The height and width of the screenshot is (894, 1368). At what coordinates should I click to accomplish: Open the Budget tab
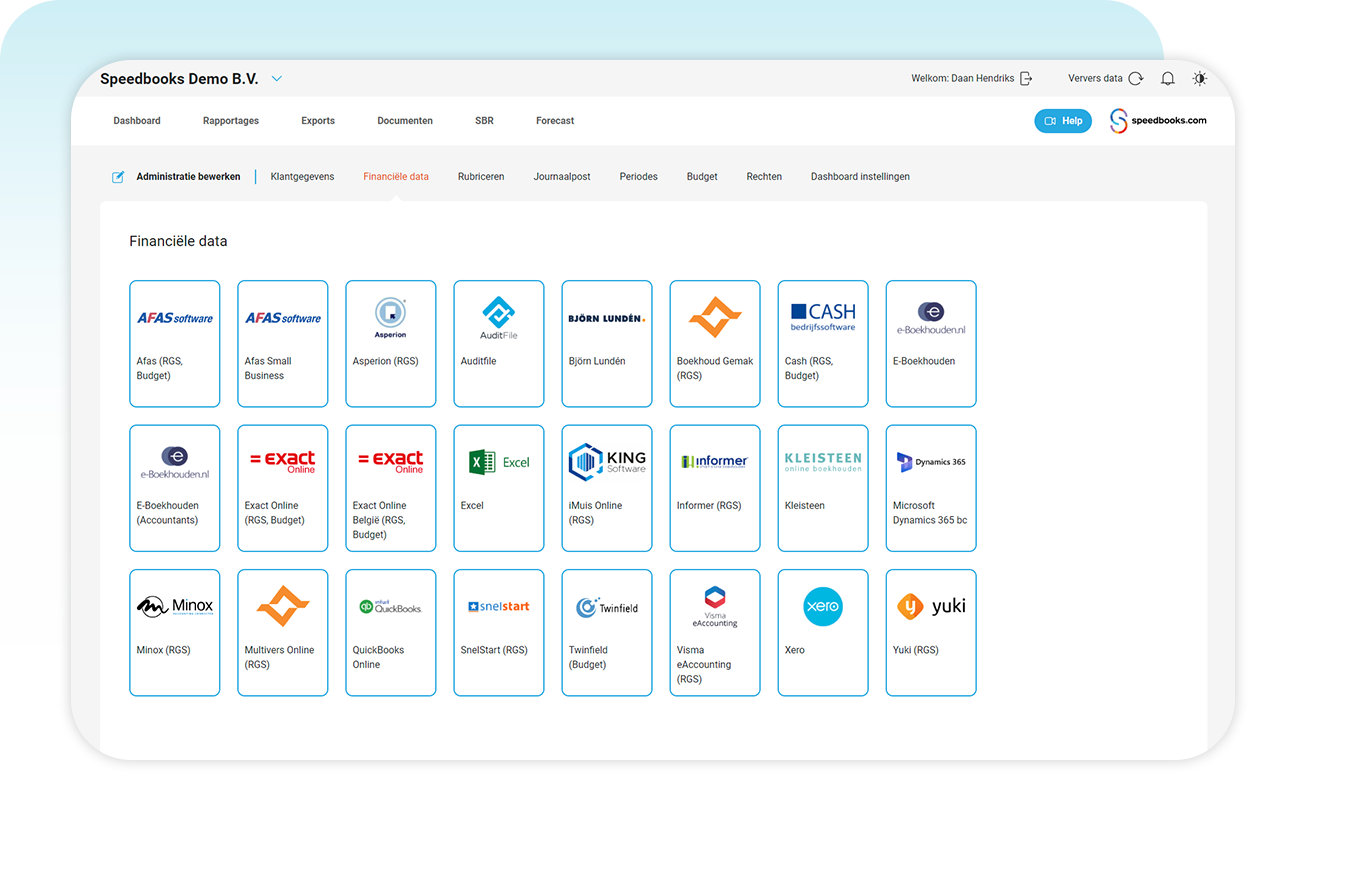[702, 177]
